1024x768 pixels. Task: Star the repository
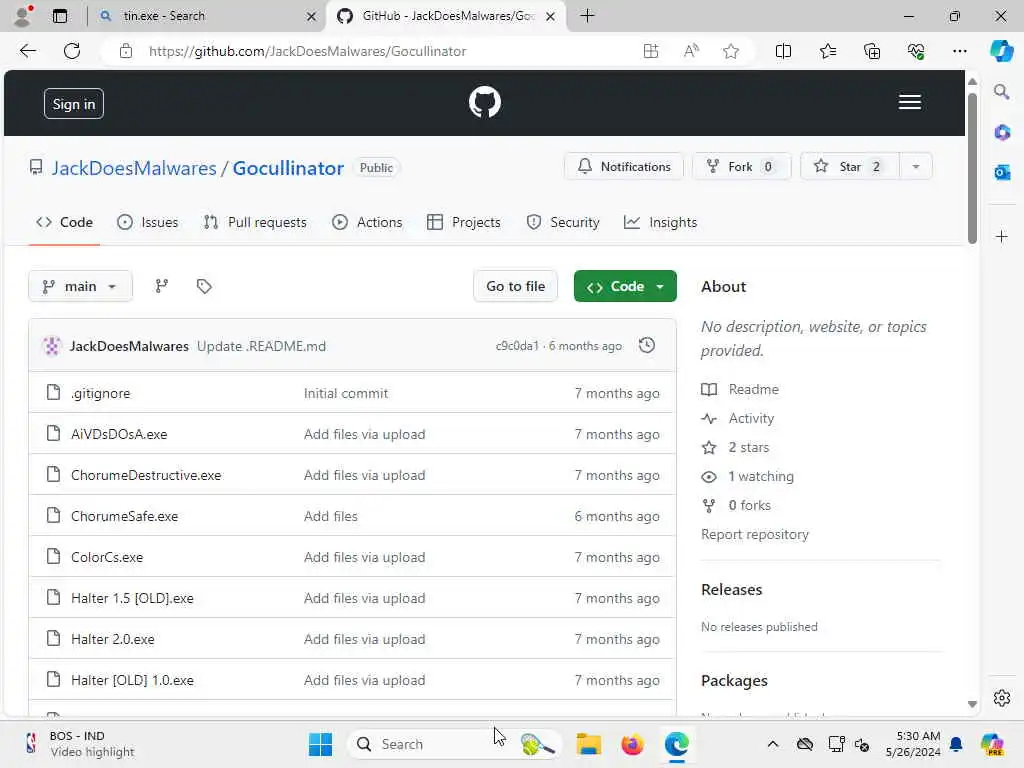[x=850, y=167]
